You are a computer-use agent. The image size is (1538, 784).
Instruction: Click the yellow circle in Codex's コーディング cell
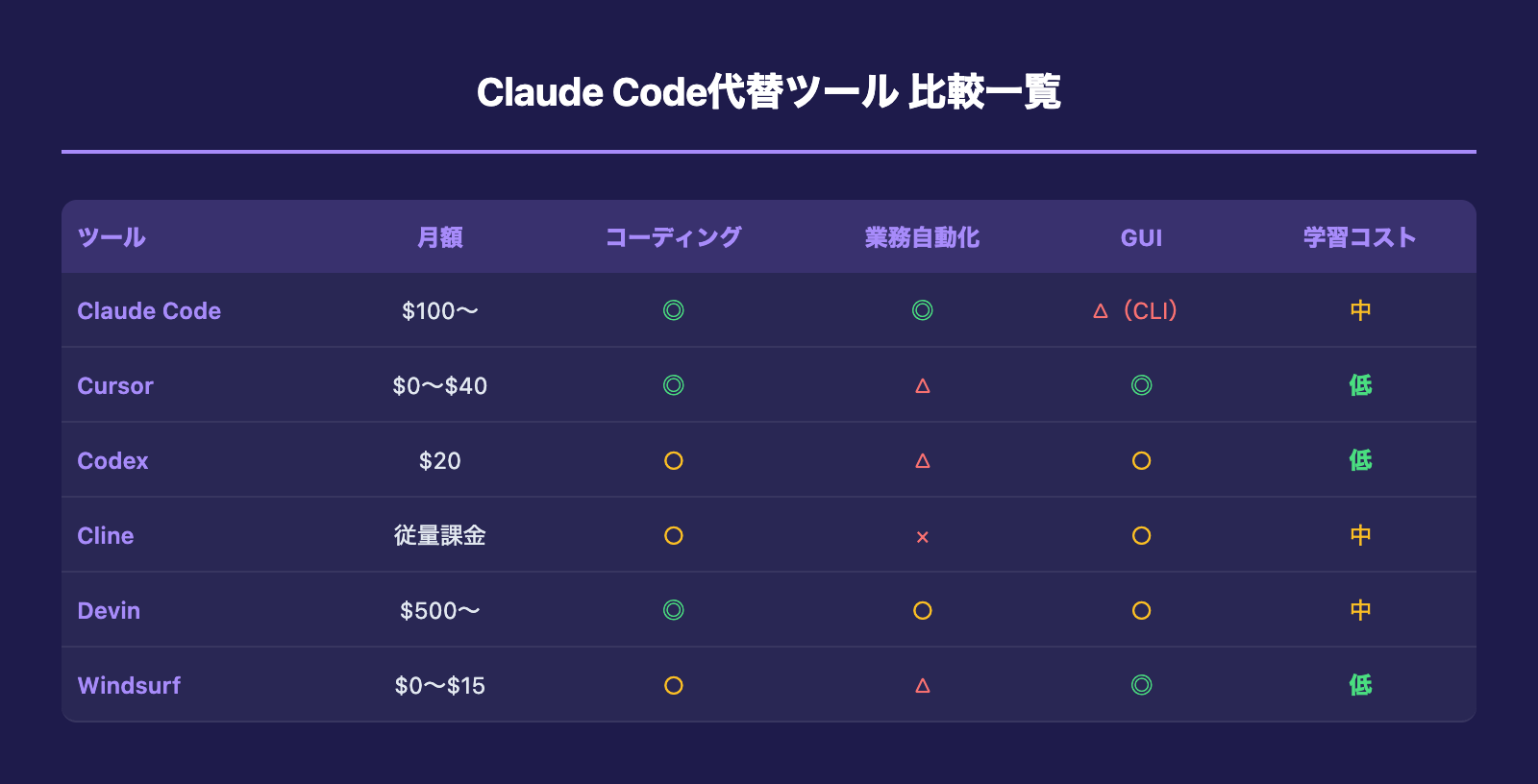click(673, 461)
